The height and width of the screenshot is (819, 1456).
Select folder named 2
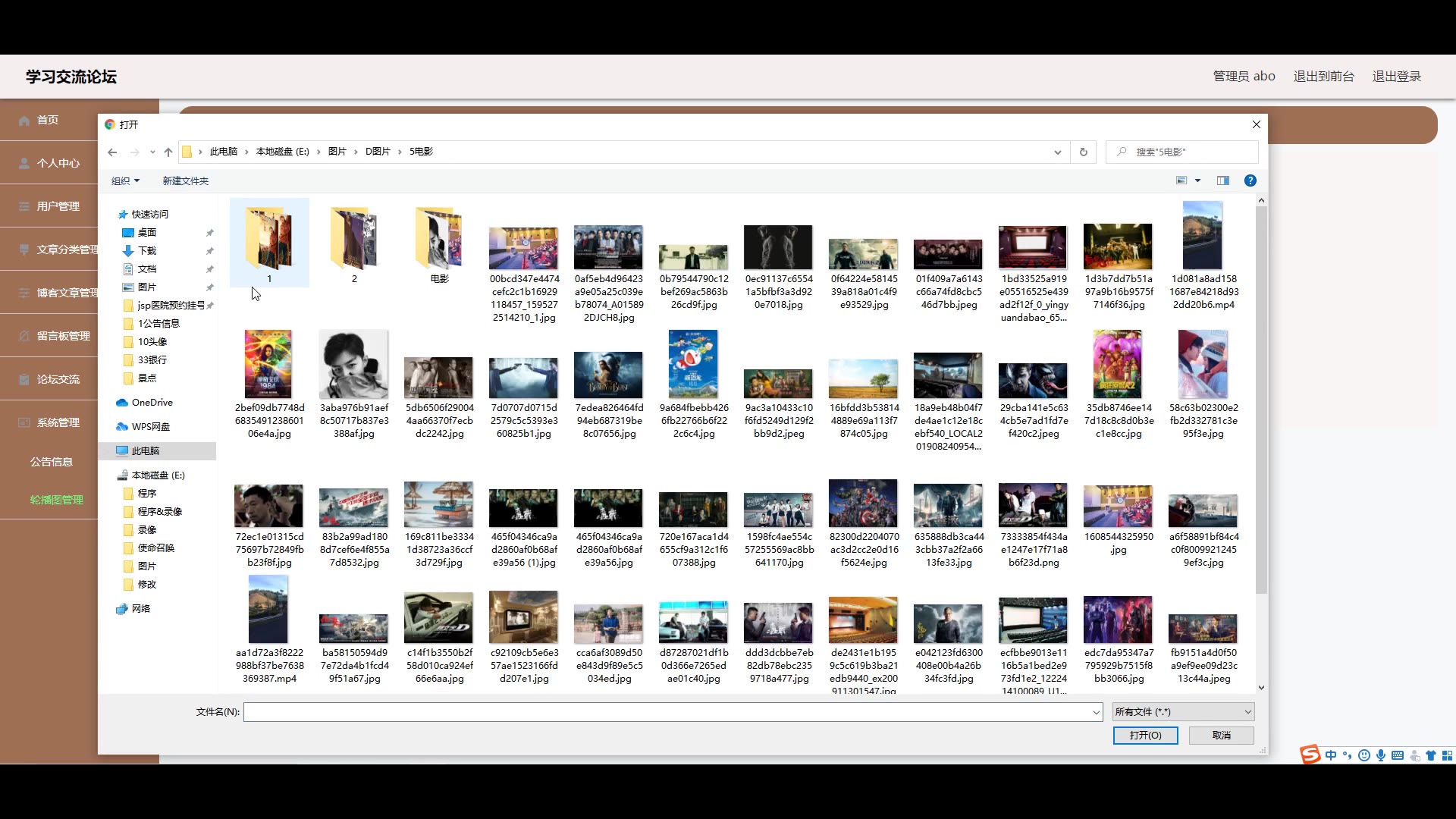pyautogui.click(x=354, y=243)
